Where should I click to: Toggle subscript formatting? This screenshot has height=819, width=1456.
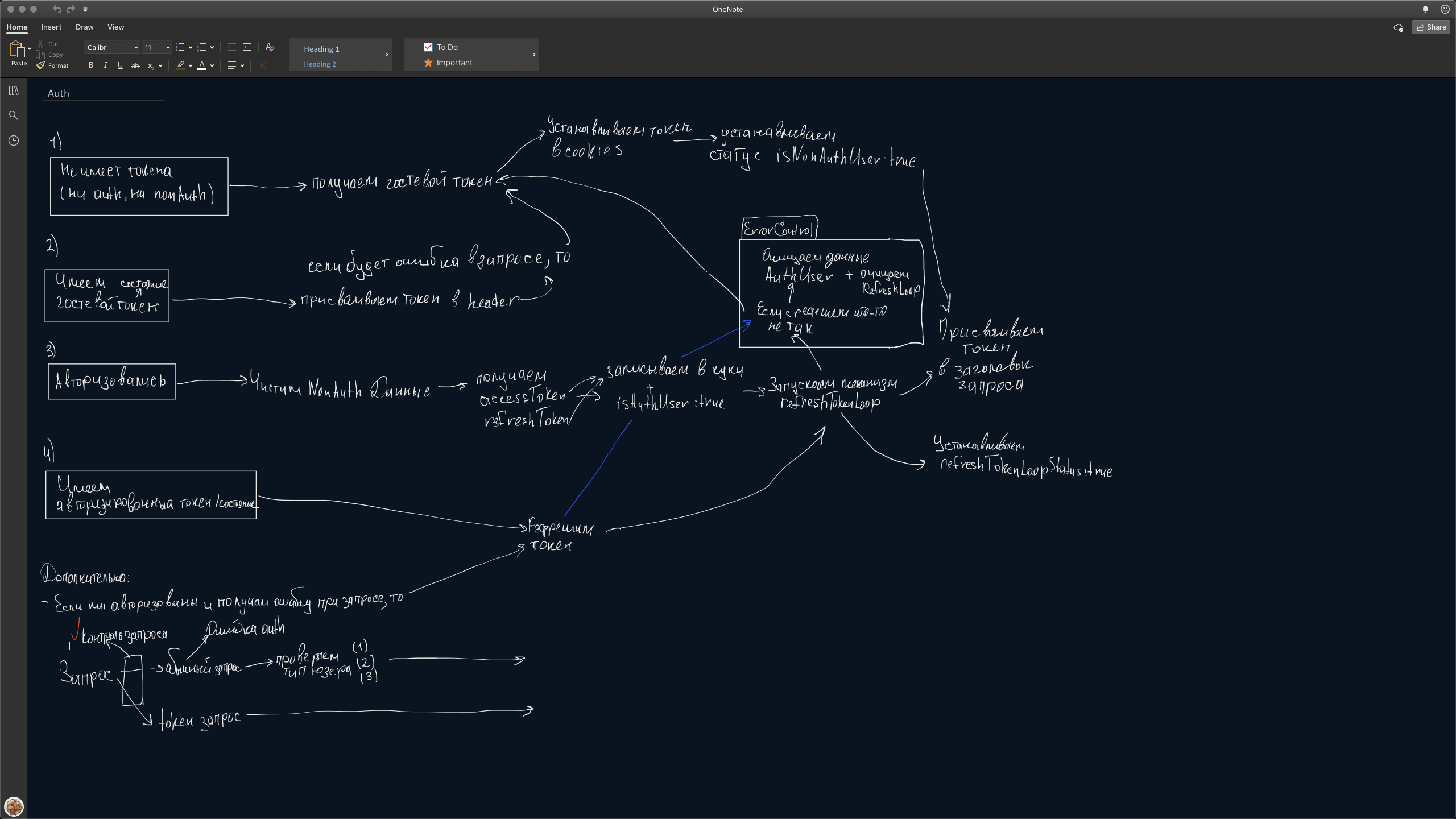click(150, 65)
